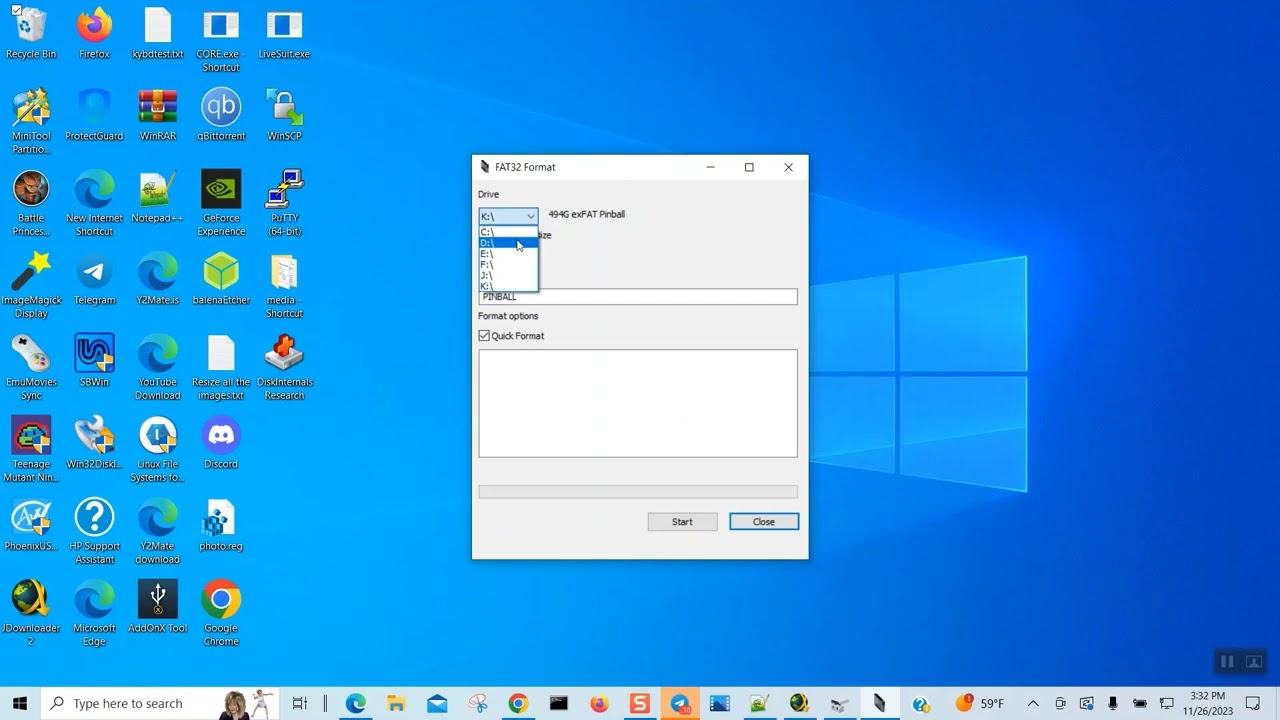
Task: Open the 59°F weather widget
Action: tap(979, 703)
